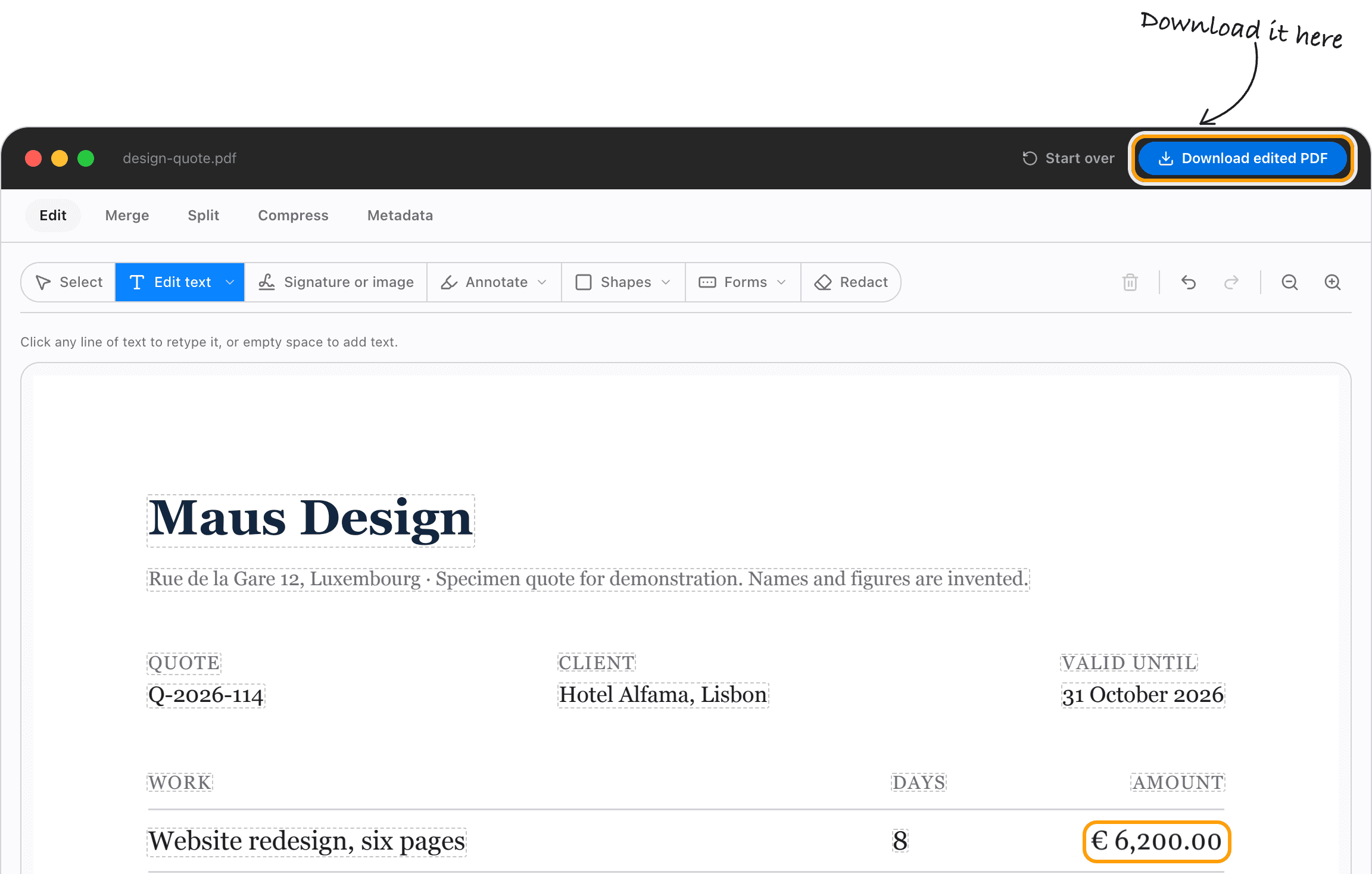The height and width of the screenshot is (874, 1372).
Task: Open the Metadata tab
Action: pos(400,216)
